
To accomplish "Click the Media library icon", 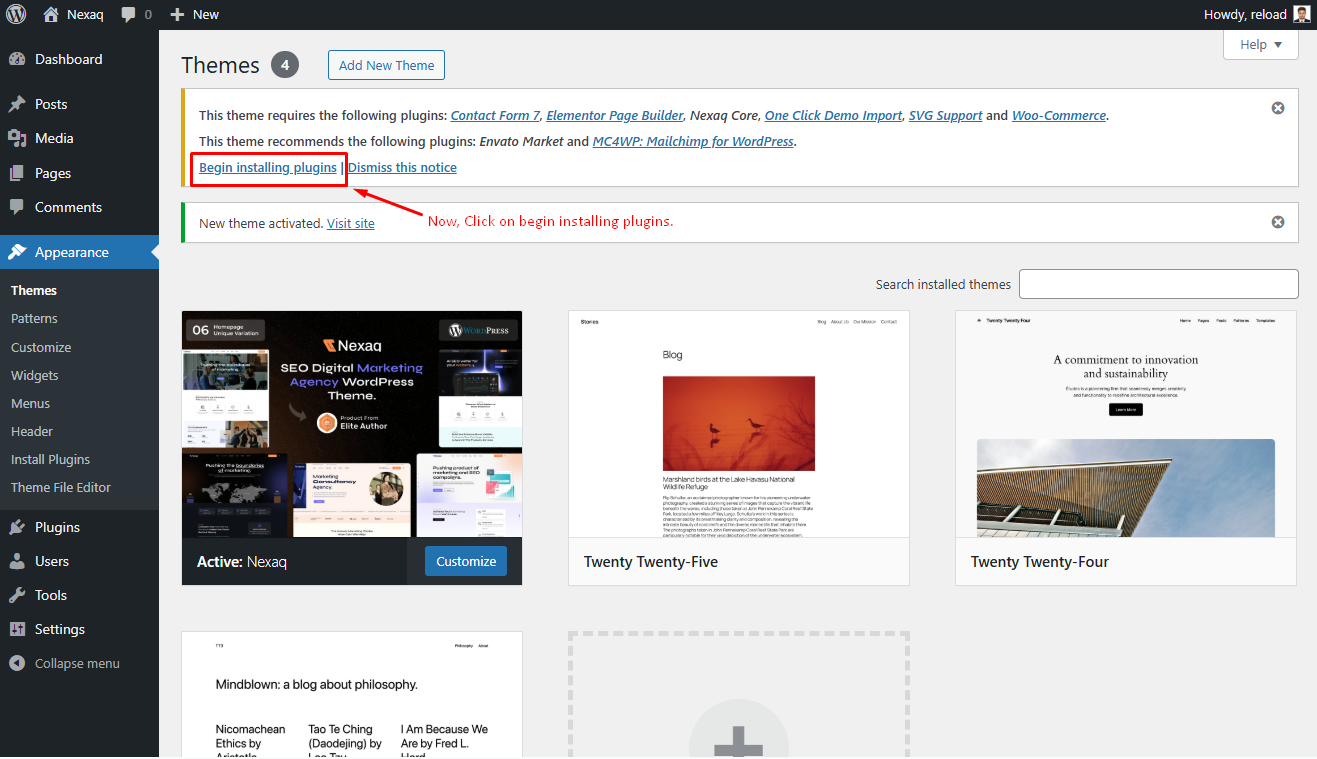I will [x=17, y=138].
